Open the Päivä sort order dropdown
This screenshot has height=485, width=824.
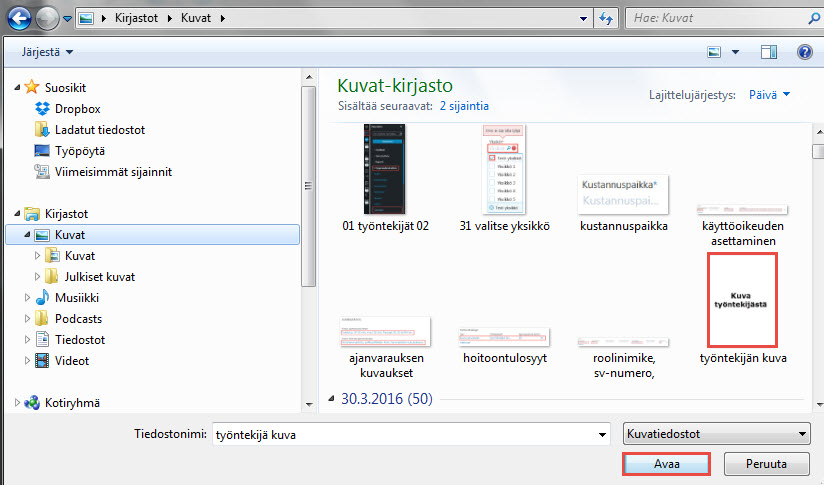tap(769, 95)
